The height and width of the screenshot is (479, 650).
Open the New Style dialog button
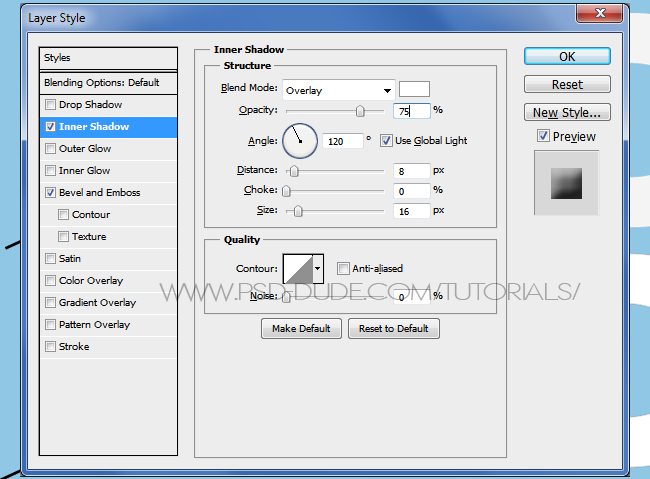[x=567, y=112]
